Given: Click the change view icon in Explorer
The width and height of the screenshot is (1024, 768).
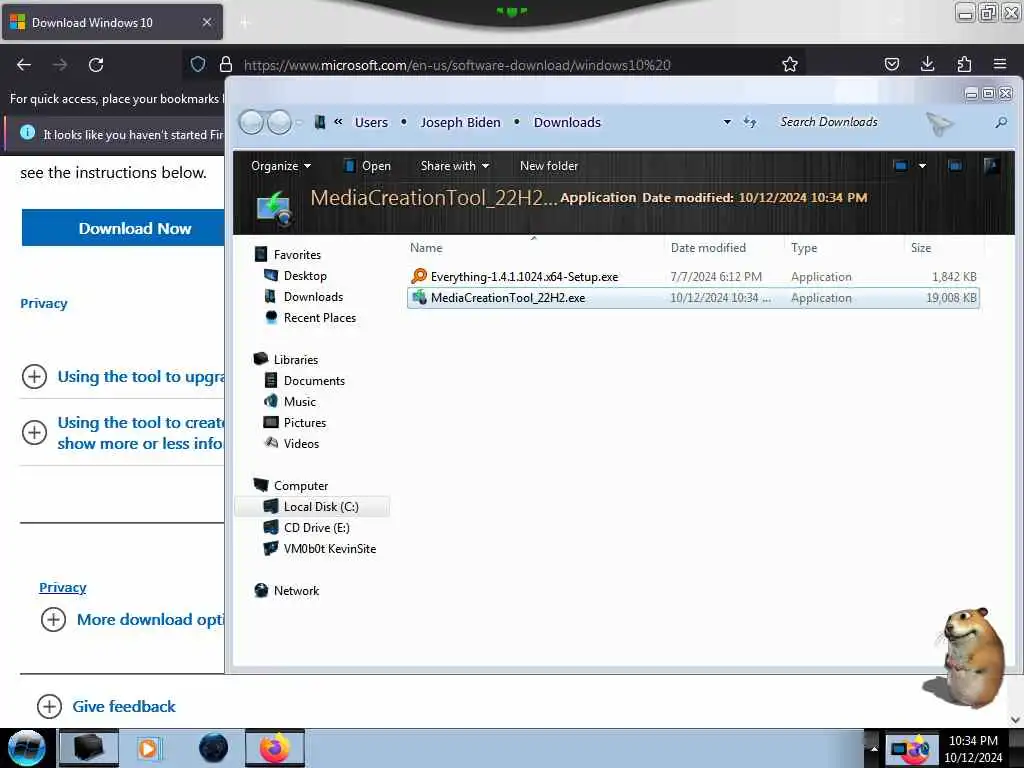Looking at the screenshot, I should 900,166.
